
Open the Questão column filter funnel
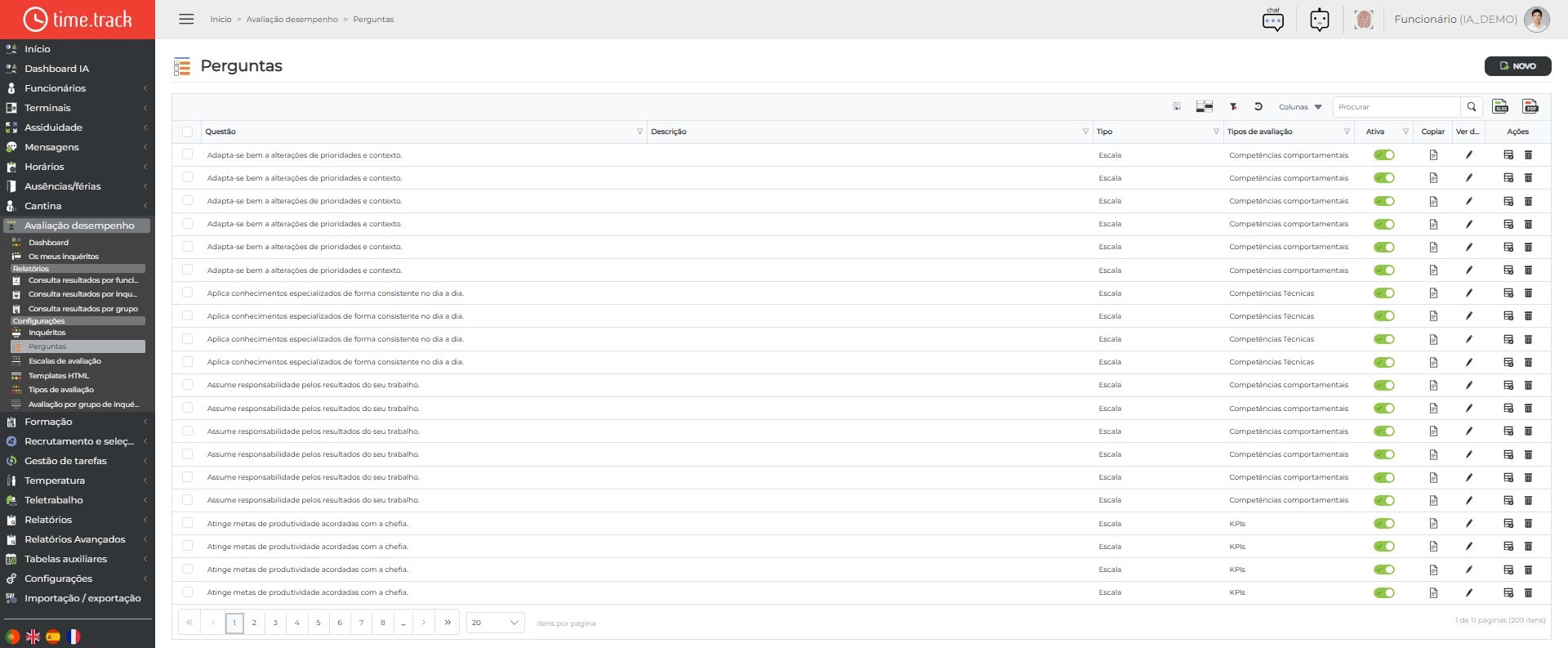point(639,132)
